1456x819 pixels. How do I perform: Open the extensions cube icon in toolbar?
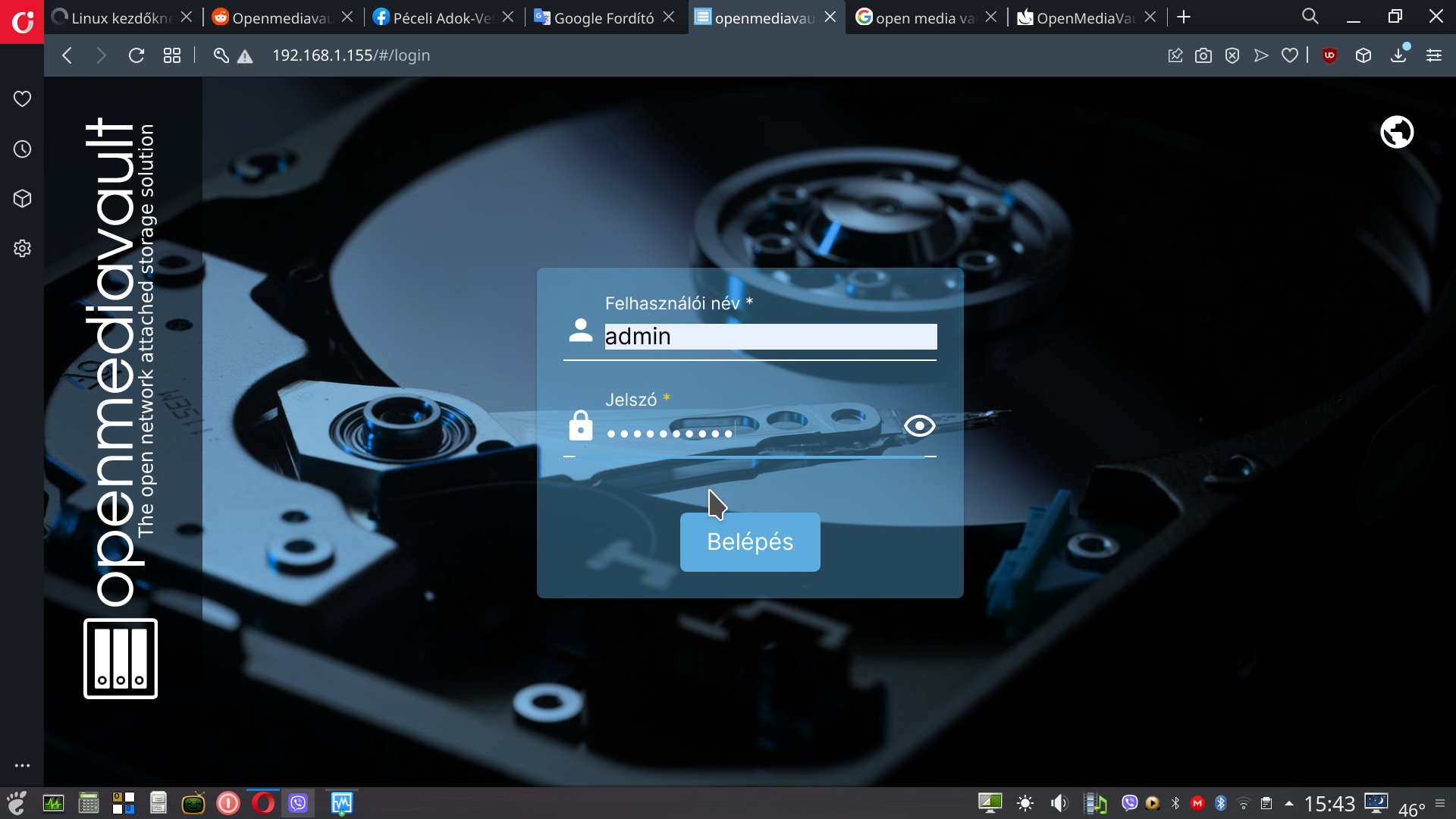(1363, 55)
